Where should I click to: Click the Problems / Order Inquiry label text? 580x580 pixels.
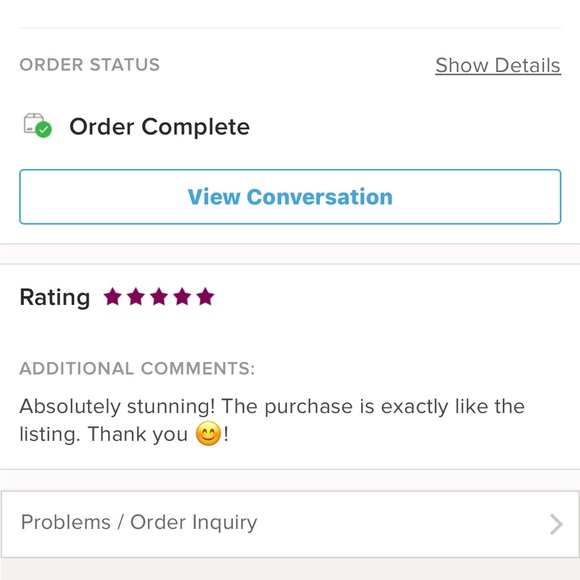click(139, 522)
